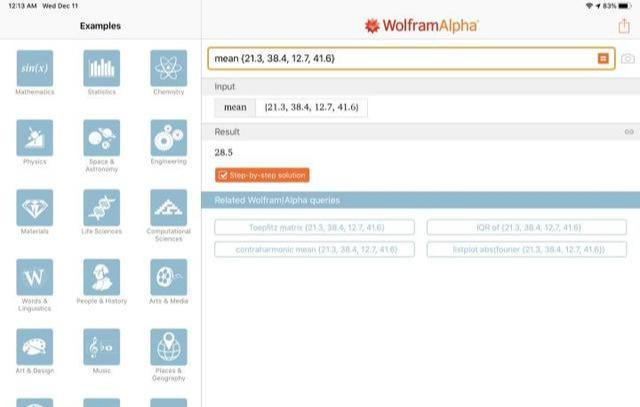This screenshot has width=640, height=407.
Task: Tap the Related Wolfram|Alpha queries header
Action: (x=421, y=200)
